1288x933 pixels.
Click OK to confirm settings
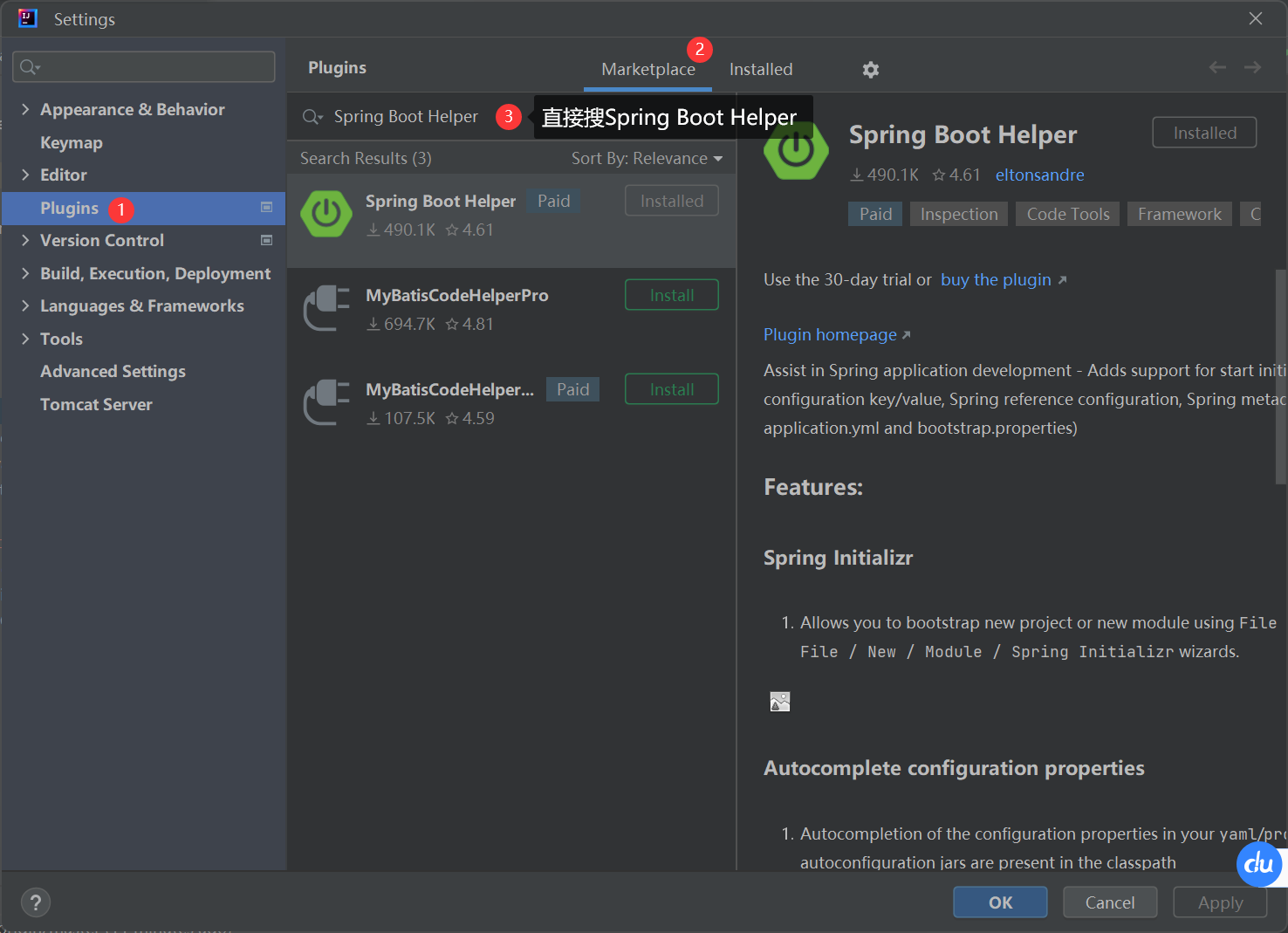pyautogui.click(x=1000, y=902)
